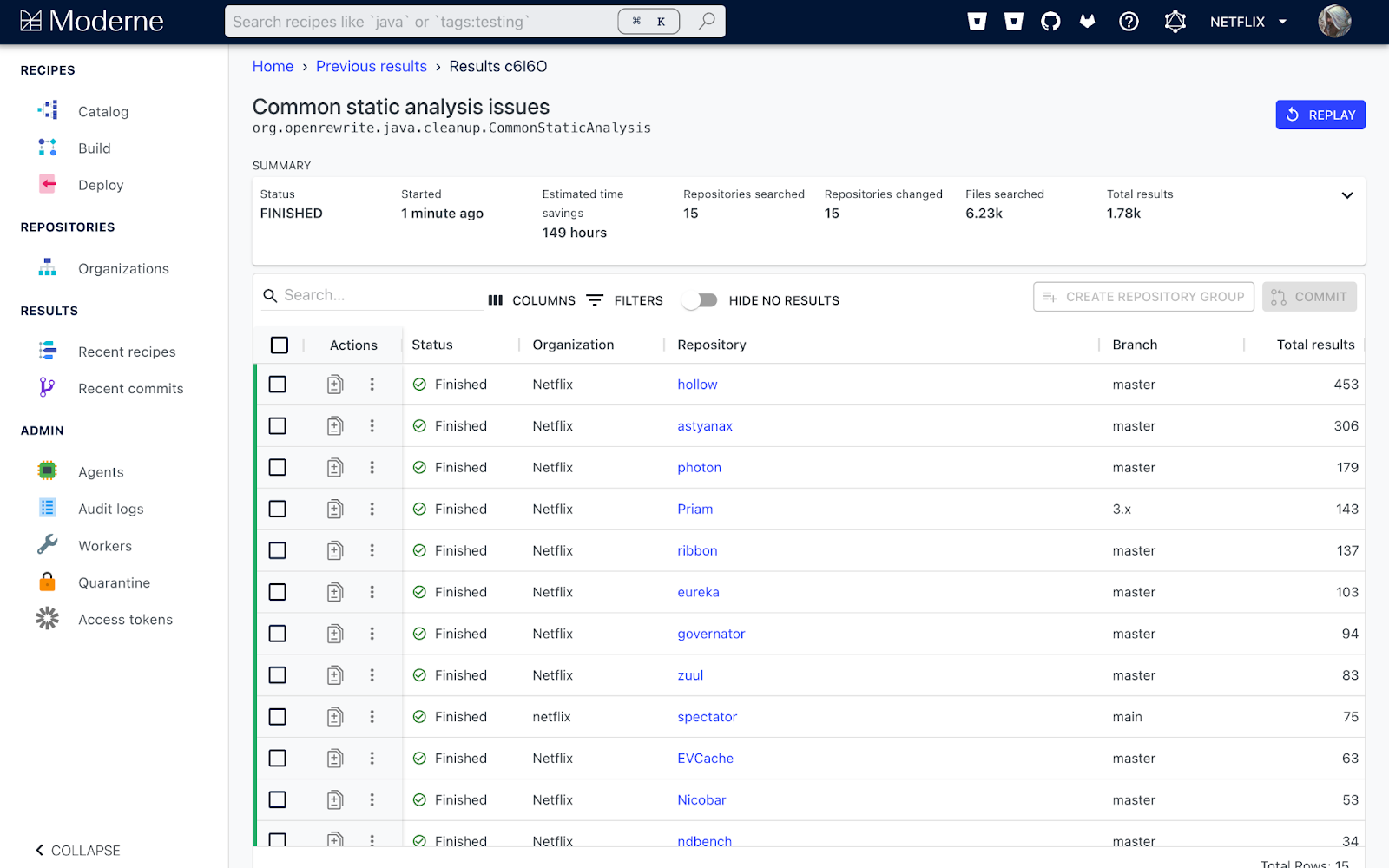Open more actions menu for hollow

click(372, 385)
